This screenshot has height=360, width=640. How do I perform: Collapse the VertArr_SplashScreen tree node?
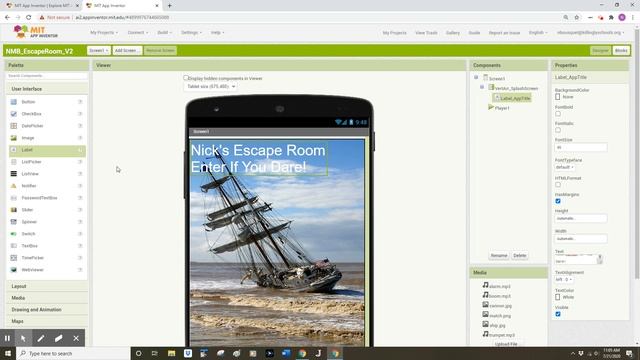[482, 87]
